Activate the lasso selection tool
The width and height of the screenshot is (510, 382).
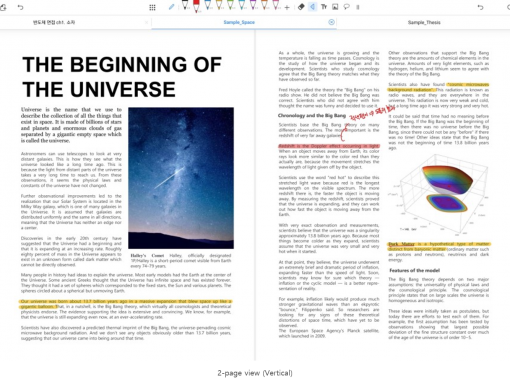point(347,7)
